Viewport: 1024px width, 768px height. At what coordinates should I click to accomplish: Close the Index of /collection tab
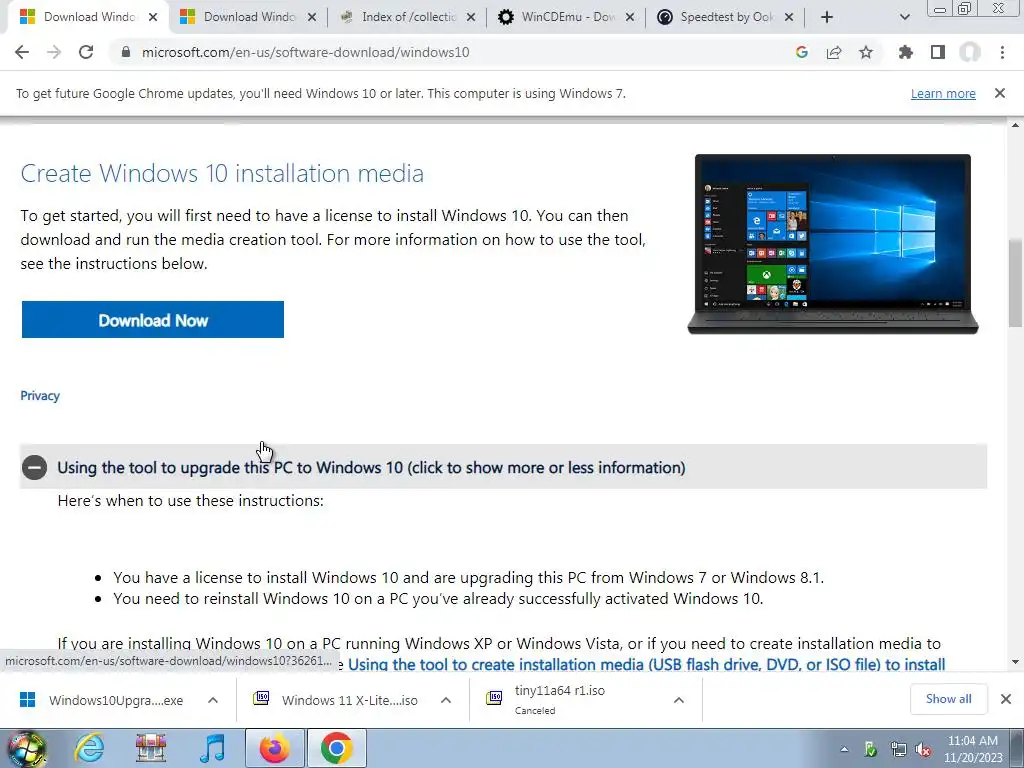470,17
